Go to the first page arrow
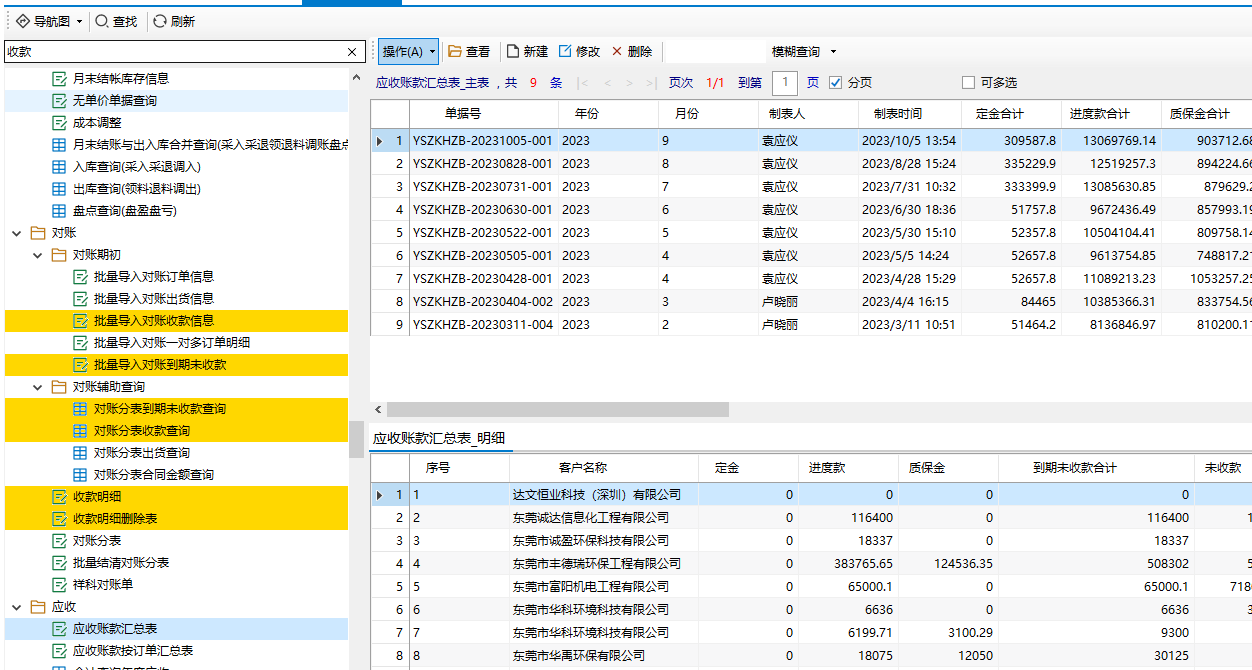 click(x=584, y=83)
